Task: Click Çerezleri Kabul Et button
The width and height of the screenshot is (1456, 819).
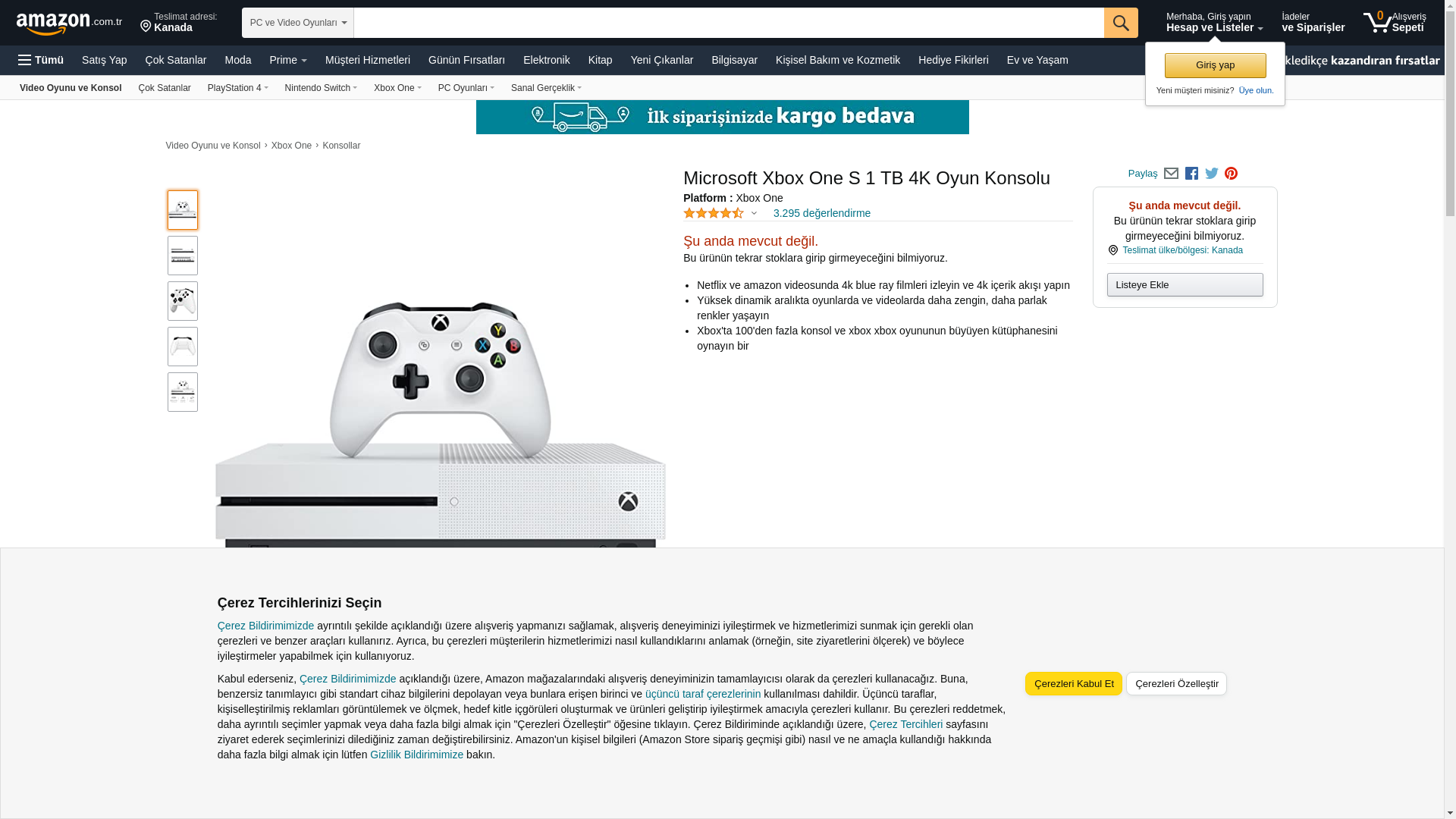Action: 1073,683
